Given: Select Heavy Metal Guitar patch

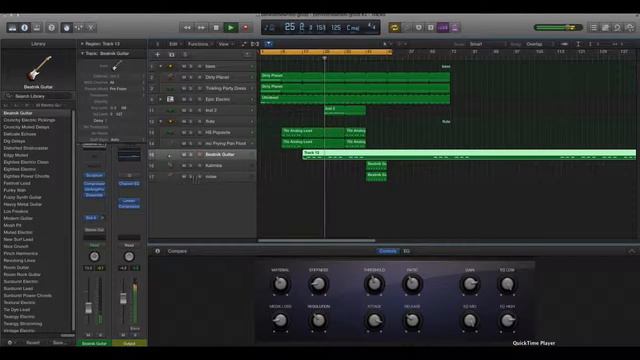Looking at the screenshot, I should [23, 204].
